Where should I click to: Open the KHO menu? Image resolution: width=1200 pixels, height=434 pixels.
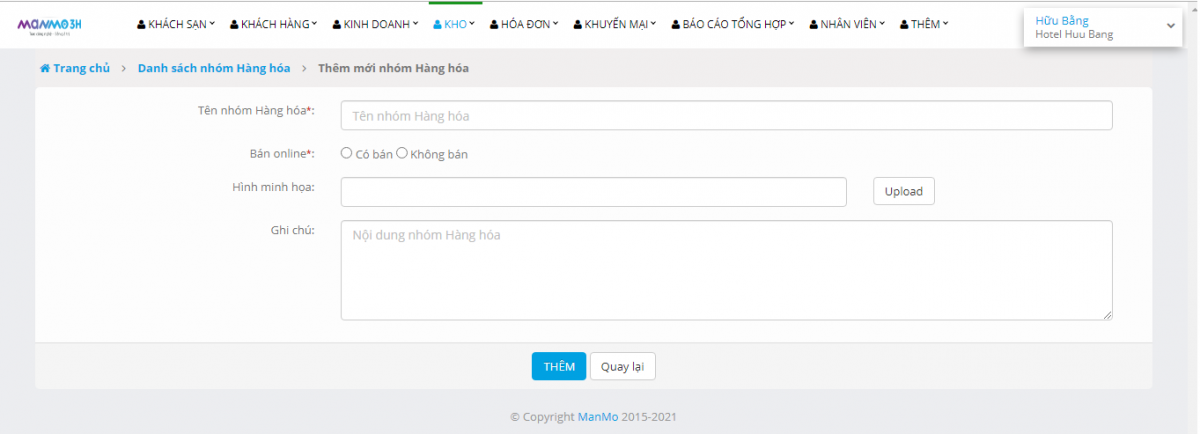click(x=454, y=25)
